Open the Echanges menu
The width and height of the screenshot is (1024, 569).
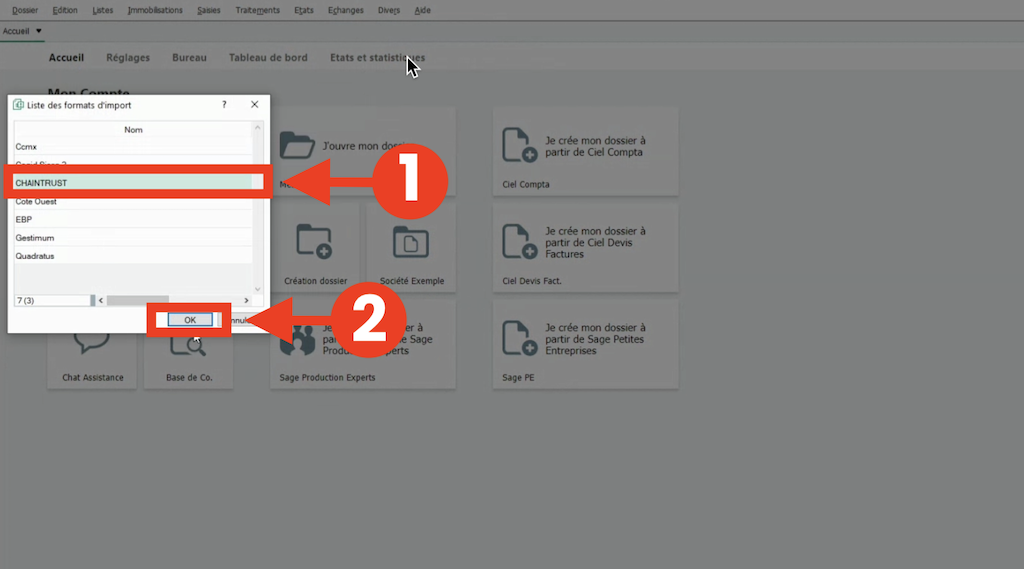pyautogui.click(x=345, y=10)
